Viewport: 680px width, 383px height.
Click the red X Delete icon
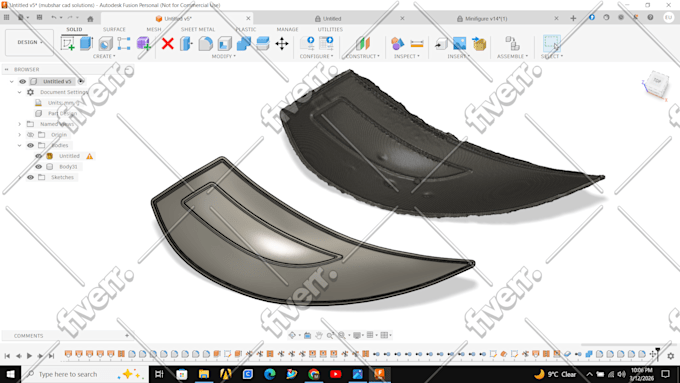(x=168, y=43)
